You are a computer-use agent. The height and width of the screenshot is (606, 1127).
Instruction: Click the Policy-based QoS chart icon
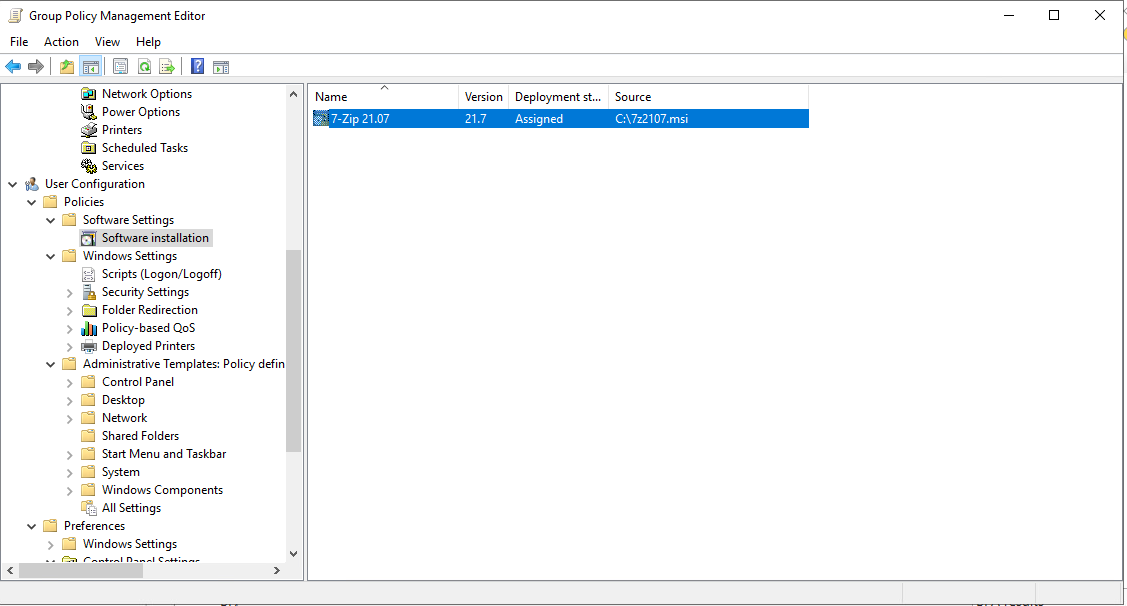pyautogui.click(x=88, y=328)
